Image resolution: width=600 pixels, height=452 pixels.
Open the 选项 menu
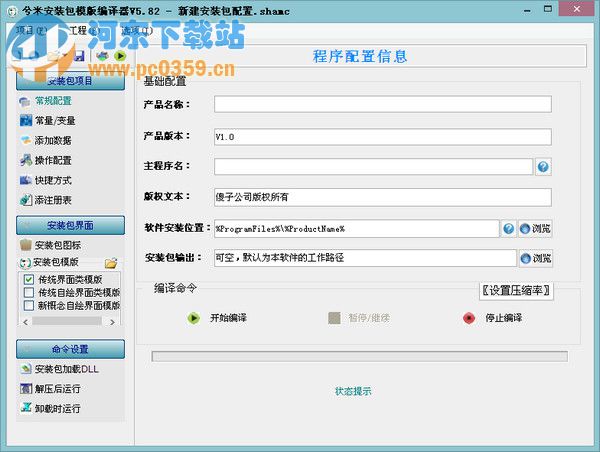(137, 30)
